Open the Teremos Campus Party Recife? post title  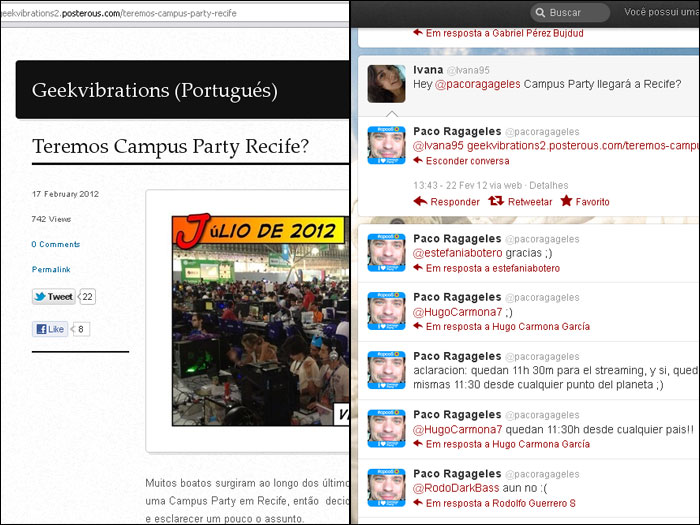click(170, 146)
